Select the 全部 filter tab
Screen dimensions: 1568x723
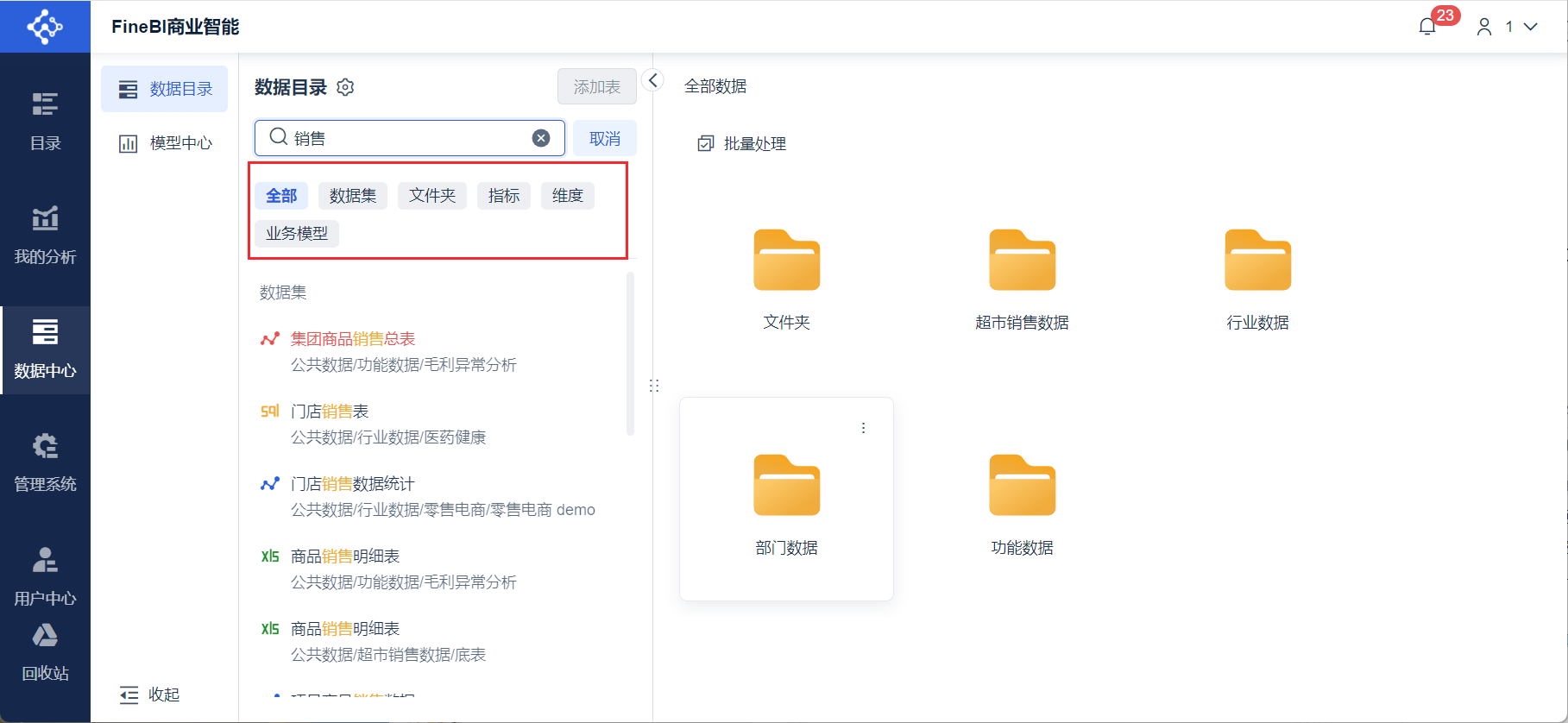(281, 196)
